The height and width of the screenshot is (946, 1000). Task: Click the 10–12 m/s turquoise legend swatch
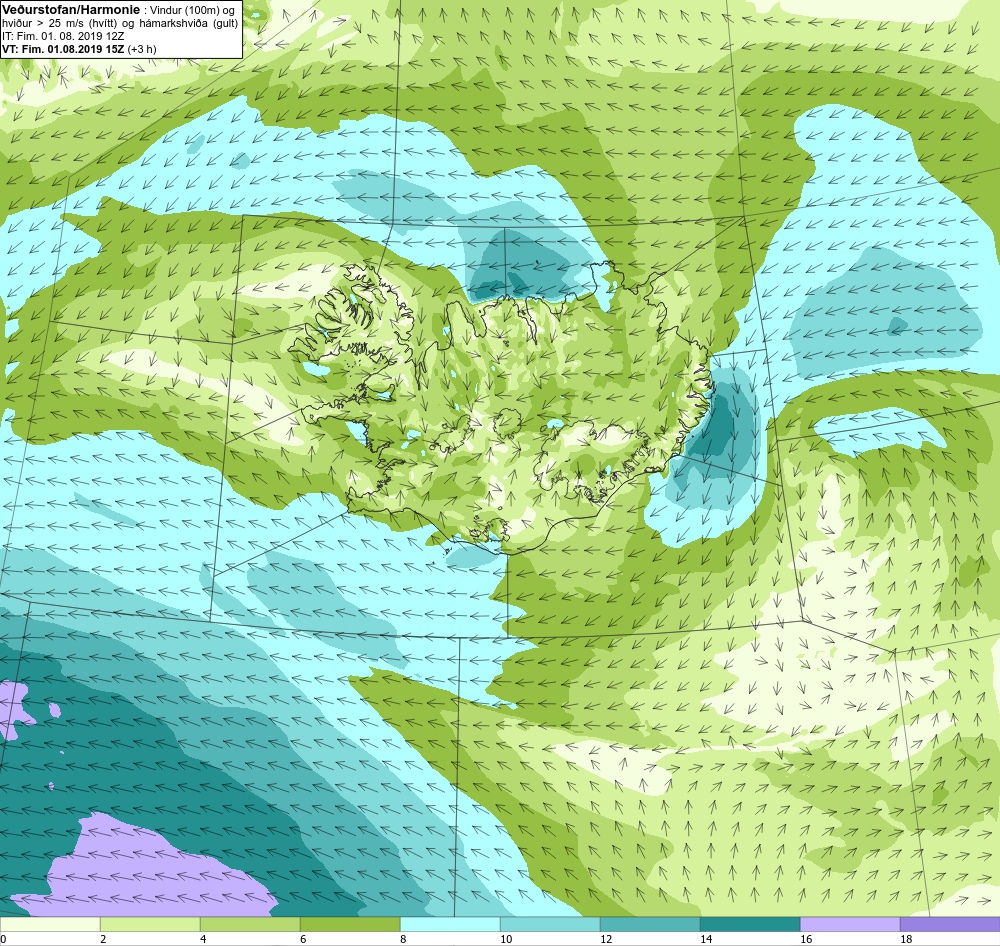click(x=550, y=925)
